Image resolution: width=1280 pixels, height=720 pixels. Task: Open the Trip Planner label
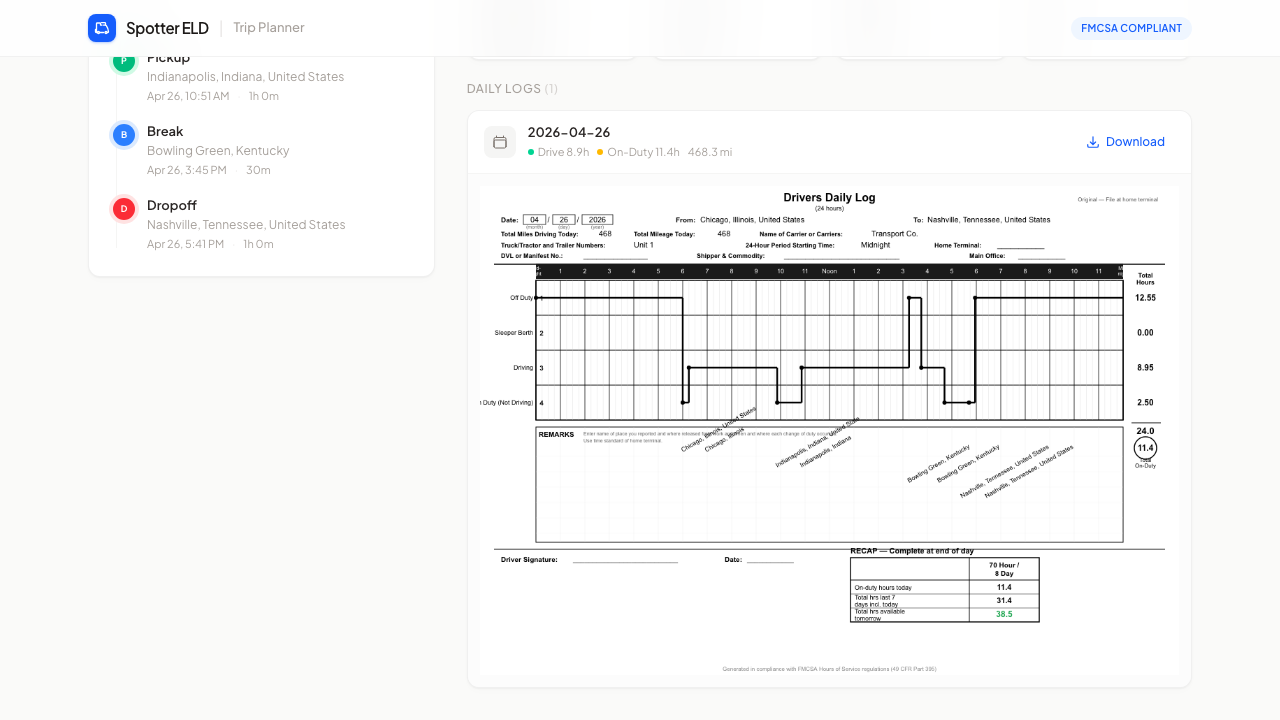point(269,28)
